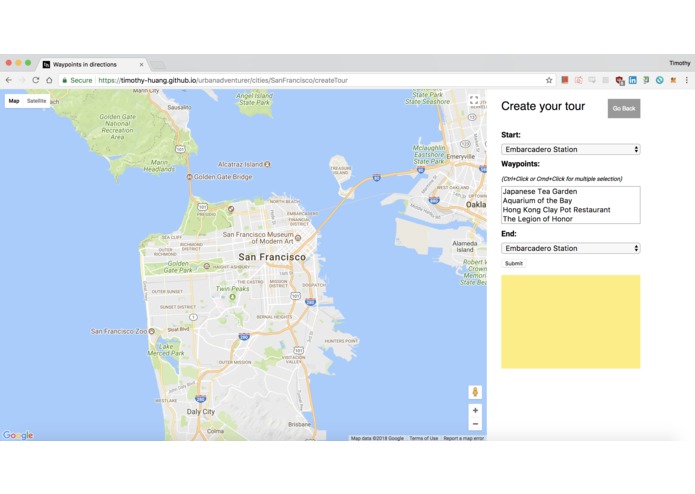Image resolution: width=695 pixels, height=494 pixels.
Task: Click the red square extension icon
Action: pos(565,80)
